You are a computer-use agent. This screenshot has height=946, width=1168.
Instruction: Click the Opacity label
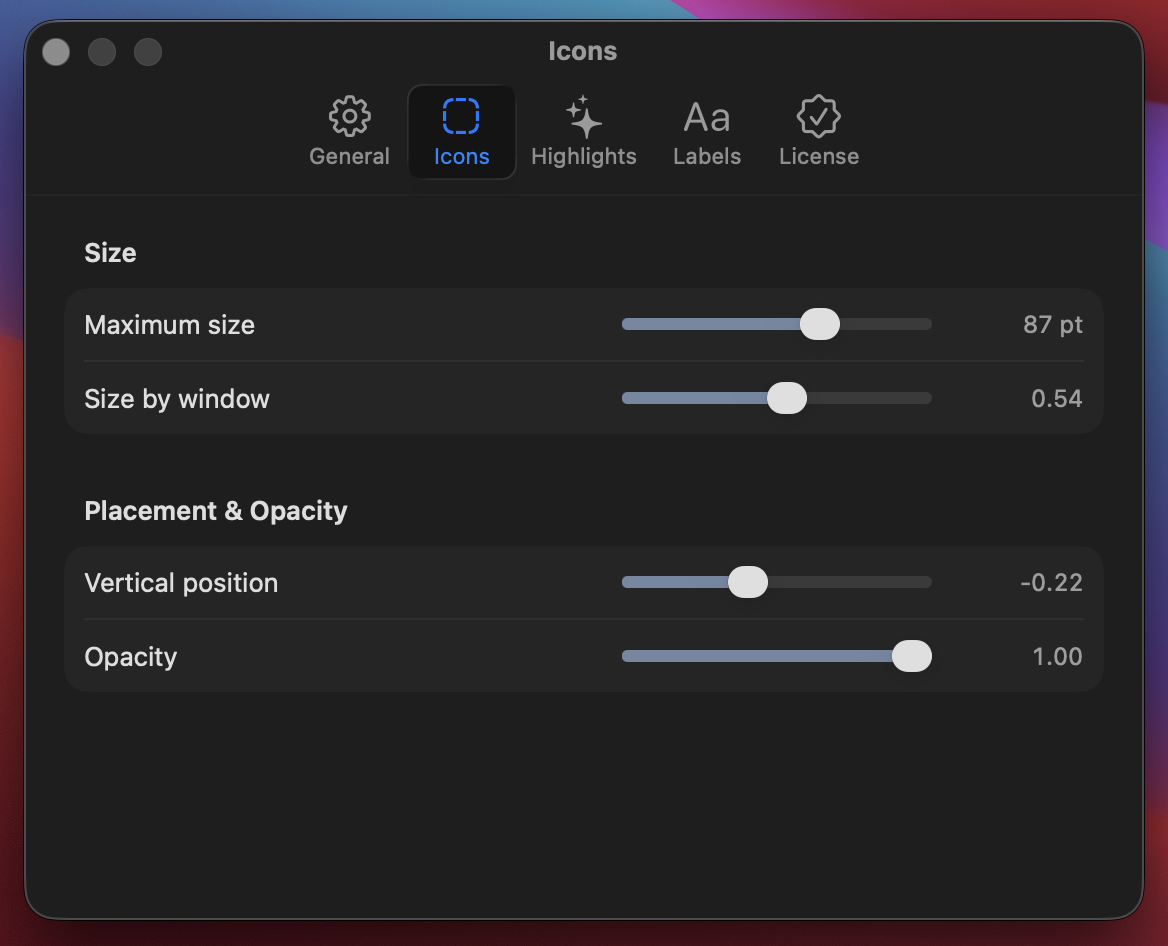(130, 657)
